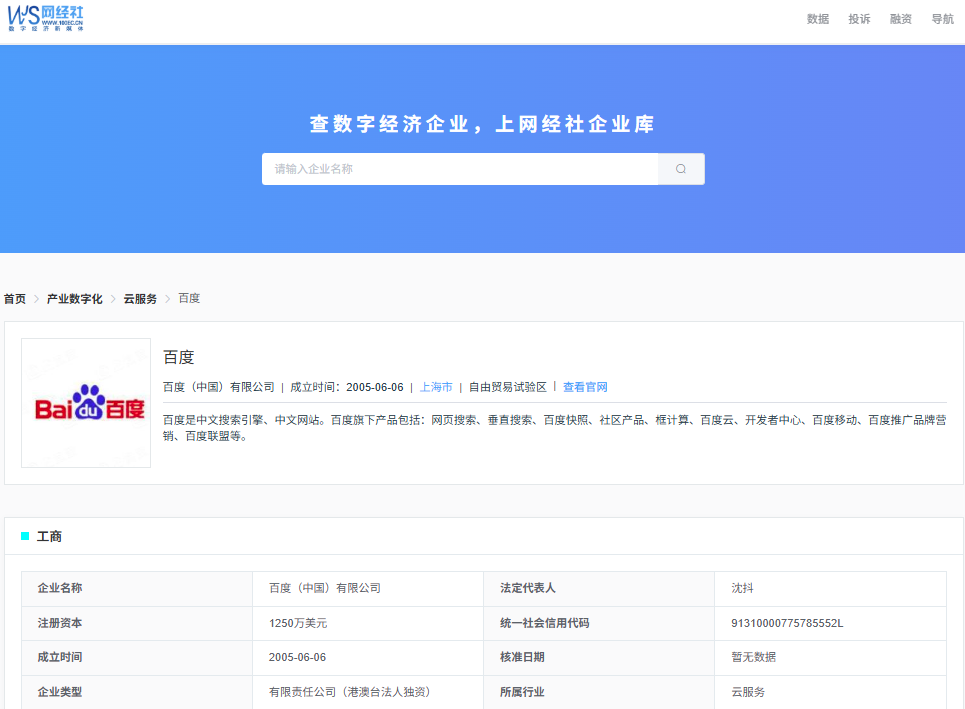Click the 1250万美元 registered capital value
The width and height of the screenshot is (965, 709).
[298, 623]
